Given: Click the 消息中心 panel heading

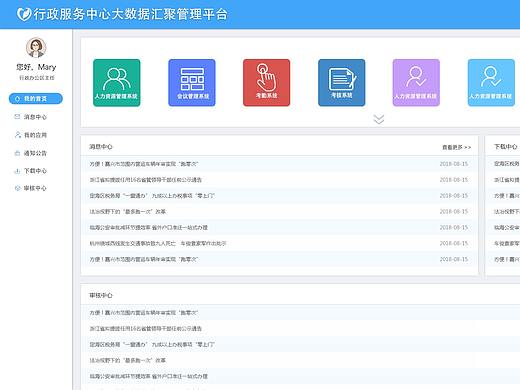Looking at the screenshot, I should [101, 147].
